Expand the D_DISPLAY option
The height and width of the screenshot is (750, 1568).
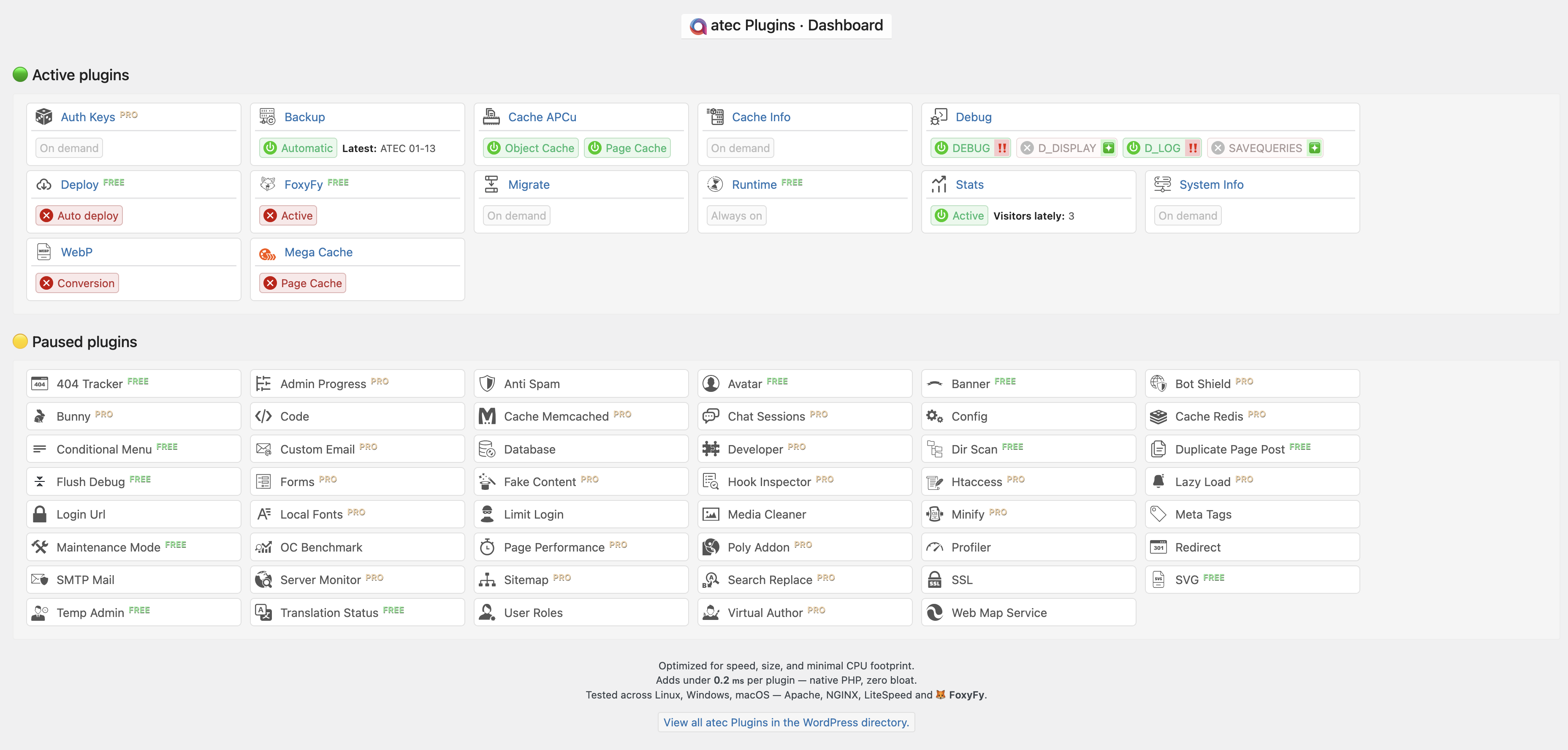point(1108,147)
